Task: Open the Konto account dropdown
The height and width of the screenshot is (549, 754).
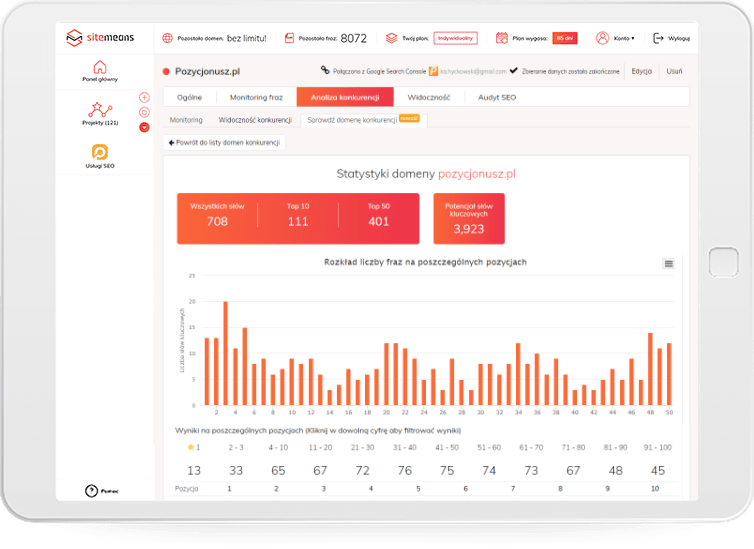Action: [614, 38]
